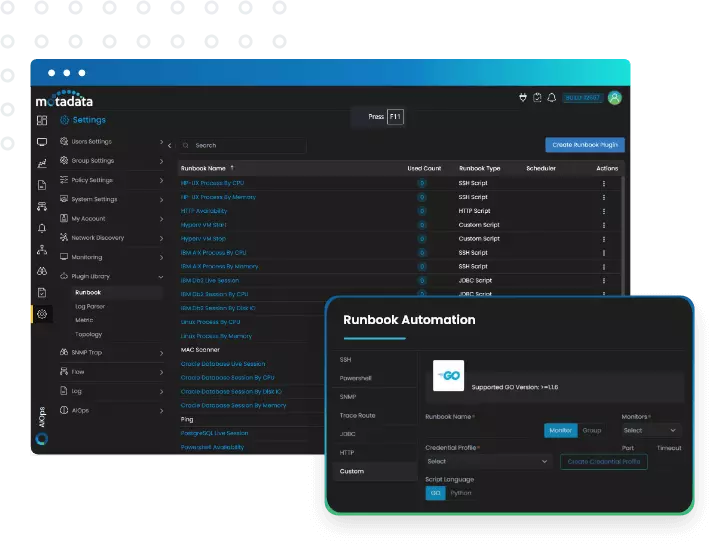The image size is (725, 556).
Task: Focus the runbook Search field
Action: (x=243, y=145)
